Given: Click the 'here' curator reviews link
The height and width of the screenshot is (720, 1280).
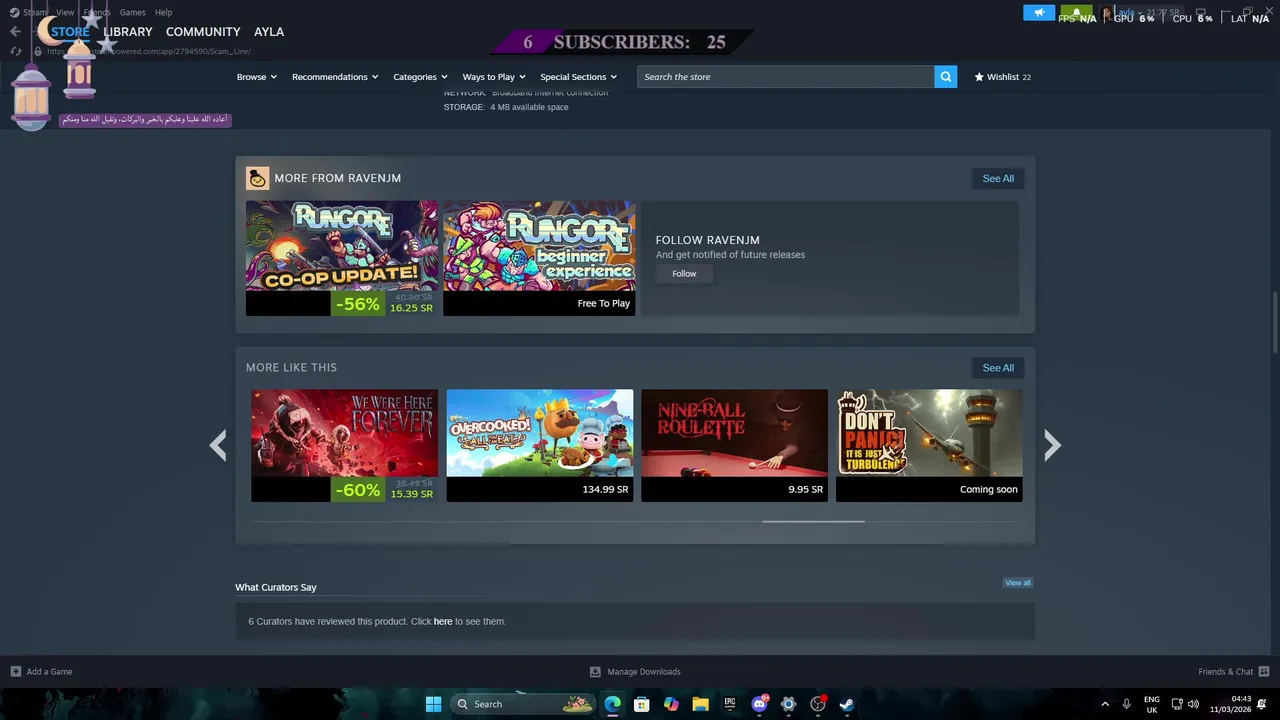Looking at the screenshot, I should pyautogui.click(x=443, y=621).
